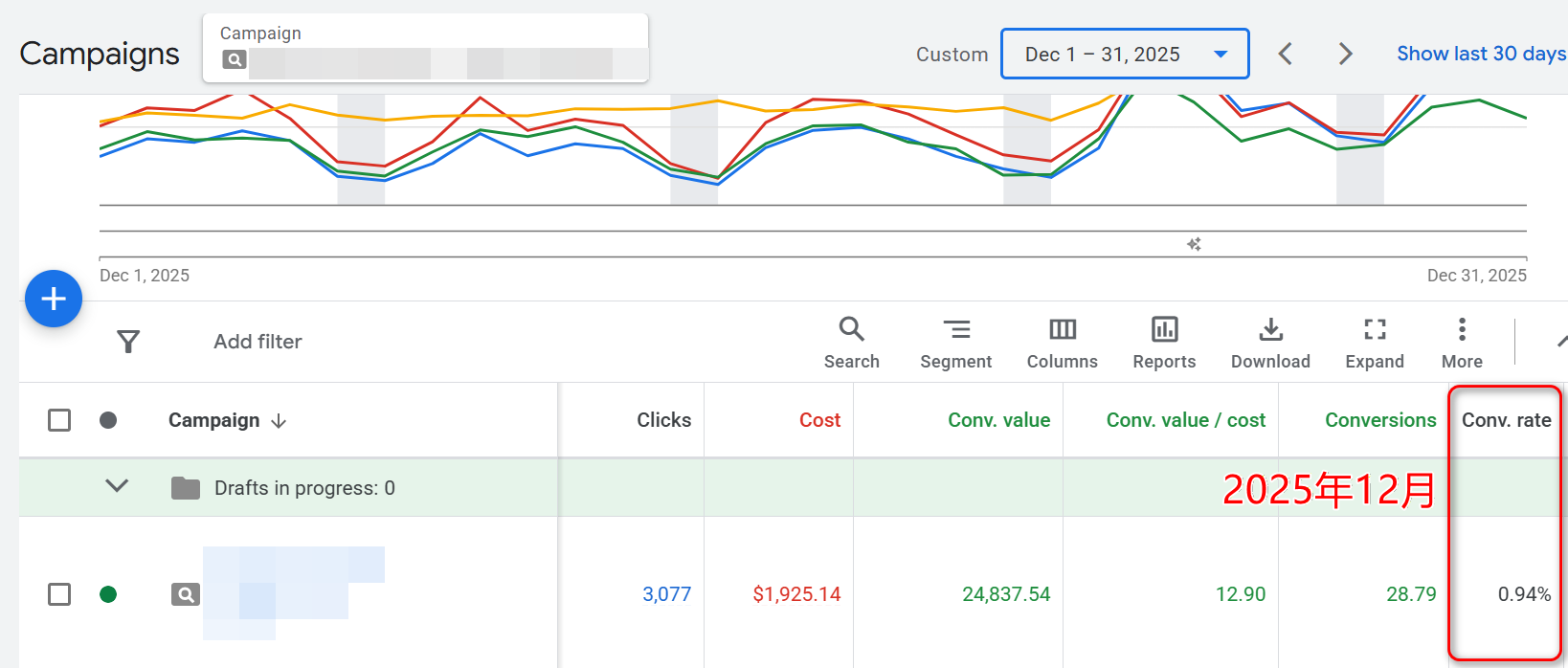The width and height of the screenshot is (1568, 668).
Task: Open the Columns editor
Action: [1063, 343]
